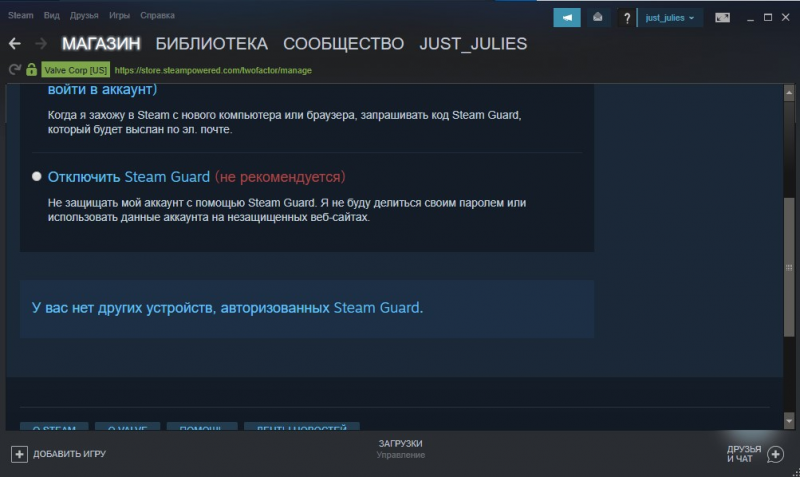Switch to the БИБЛИОТЕКА tab
800x477 pixels.
click(x=212, y=44)
